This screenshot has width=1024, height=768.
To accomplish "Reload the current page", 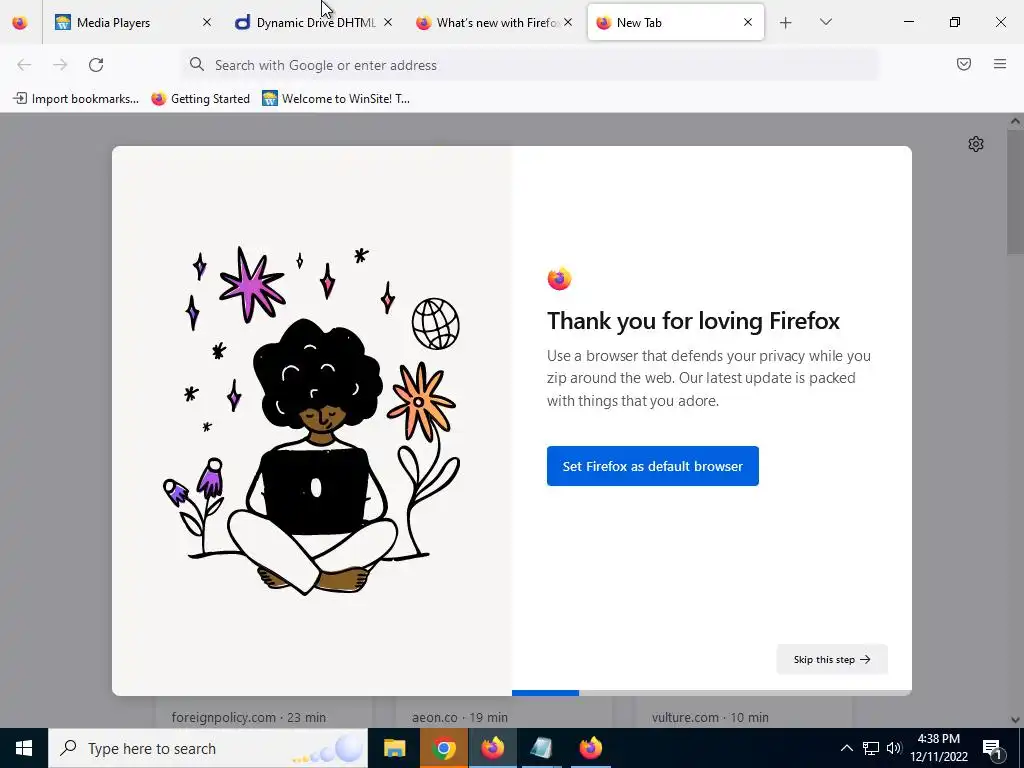I will [96, 65].
